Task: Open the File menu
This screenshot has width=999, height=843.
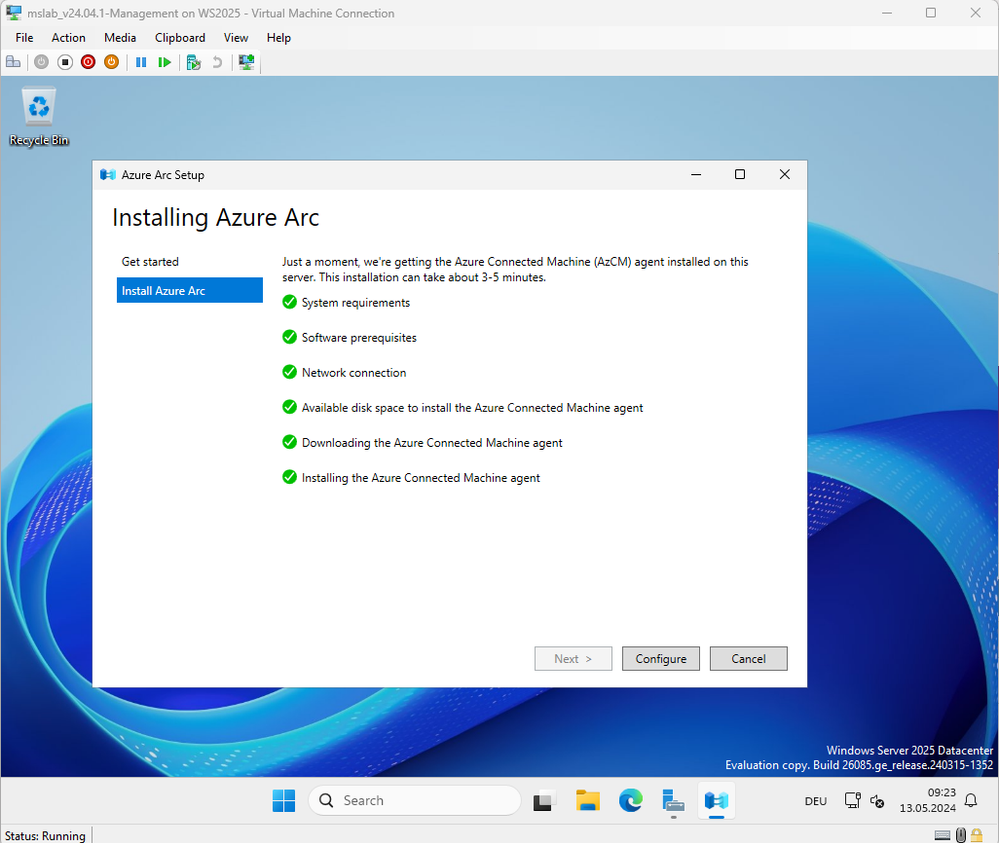Action: (24, 38)
